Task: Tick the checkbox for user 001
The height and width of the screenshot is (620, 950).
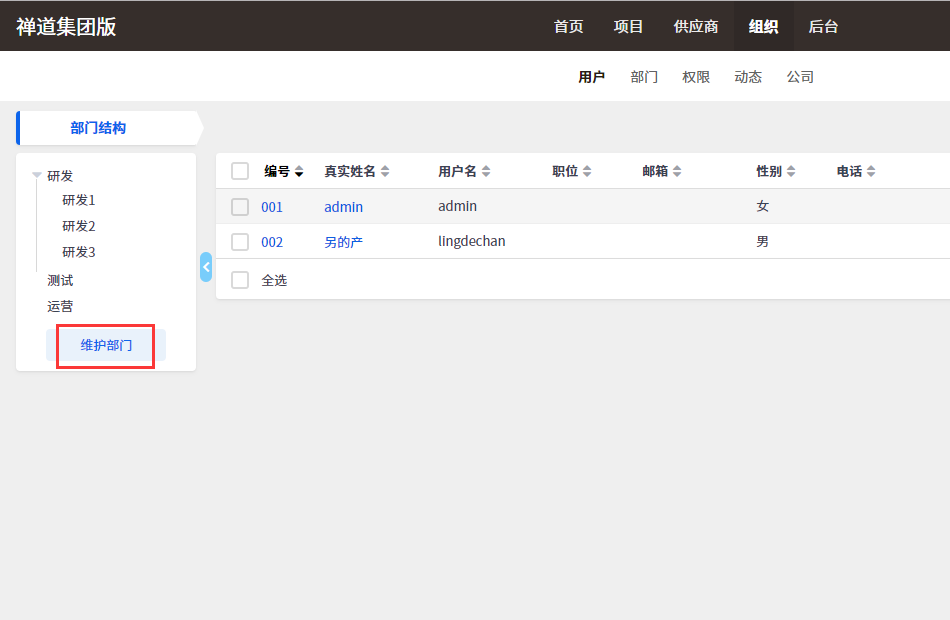Action: click(x=240, y=207)
